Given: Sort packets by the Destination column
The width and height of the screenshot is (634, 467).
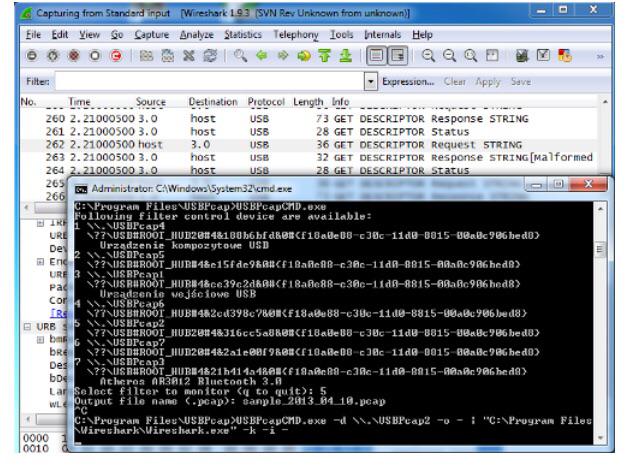Looking at the screenshot, I should [213, 101].
